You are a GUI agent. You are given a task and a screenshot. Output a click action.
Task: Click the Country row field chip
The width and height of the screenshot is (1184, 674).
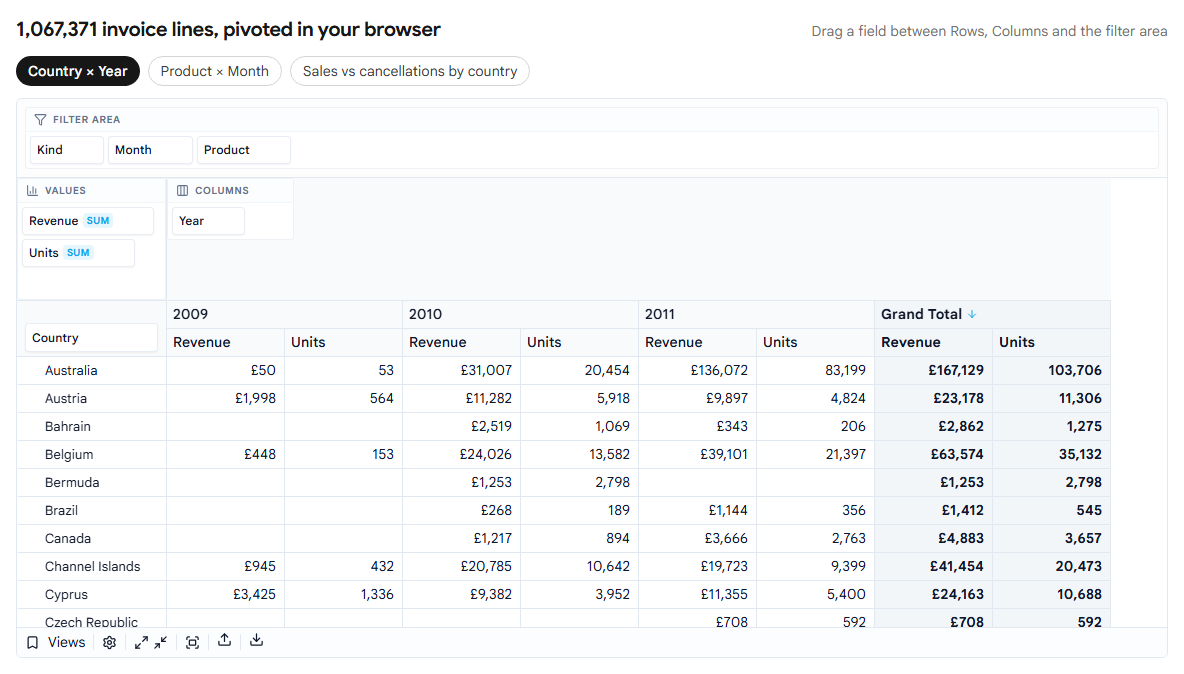[x=91, y=337]
